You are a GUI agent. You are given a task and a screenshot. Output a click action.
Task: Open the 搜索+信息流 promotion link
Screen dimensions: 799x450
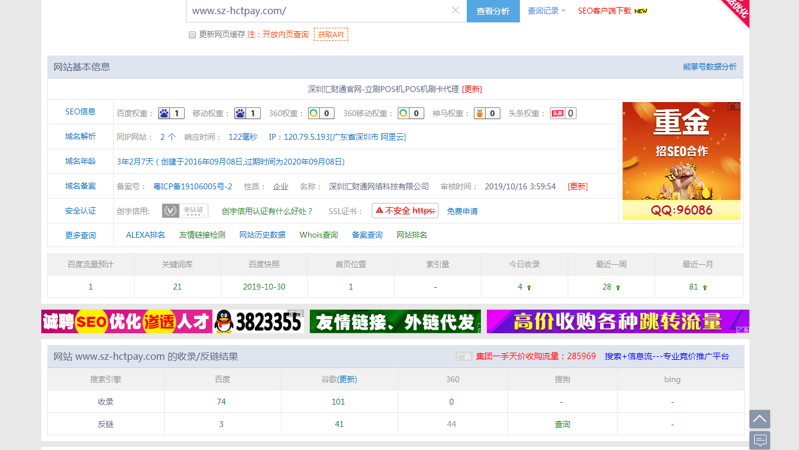[x=667, y=356]
